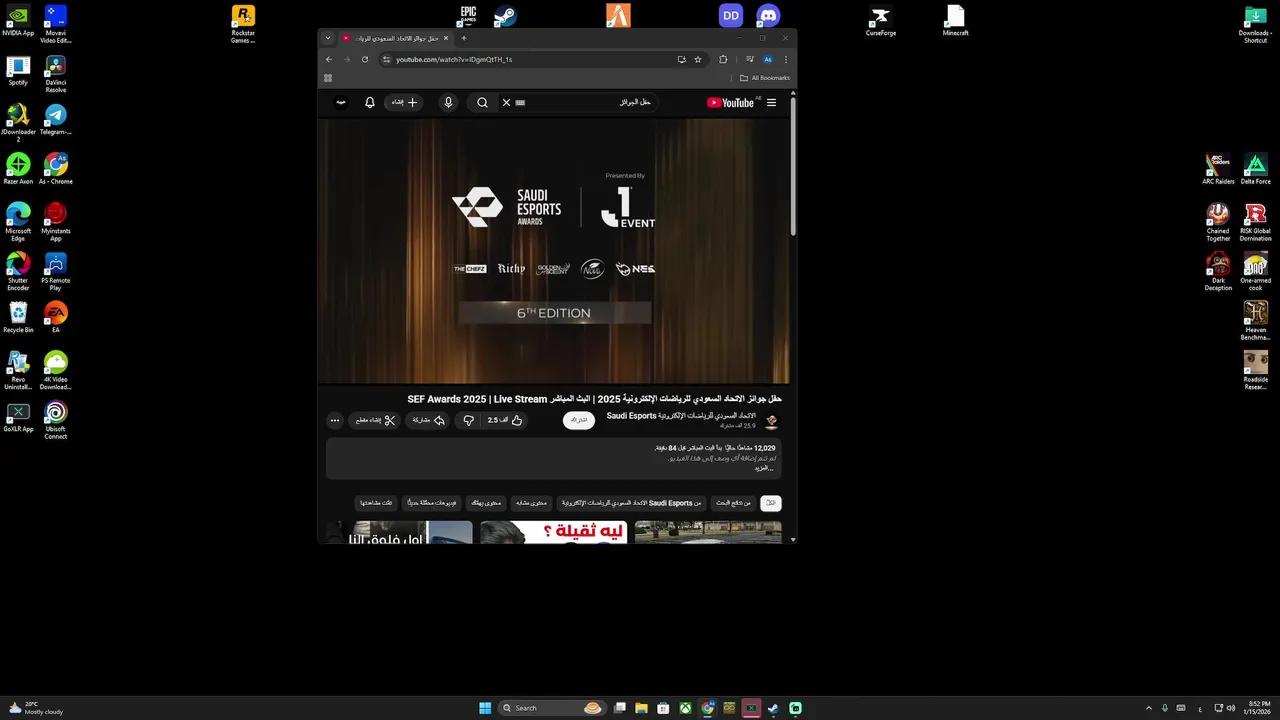Click the Spotify desktop icon
The image size is (1280, 720).
click(x=18, y=71)
